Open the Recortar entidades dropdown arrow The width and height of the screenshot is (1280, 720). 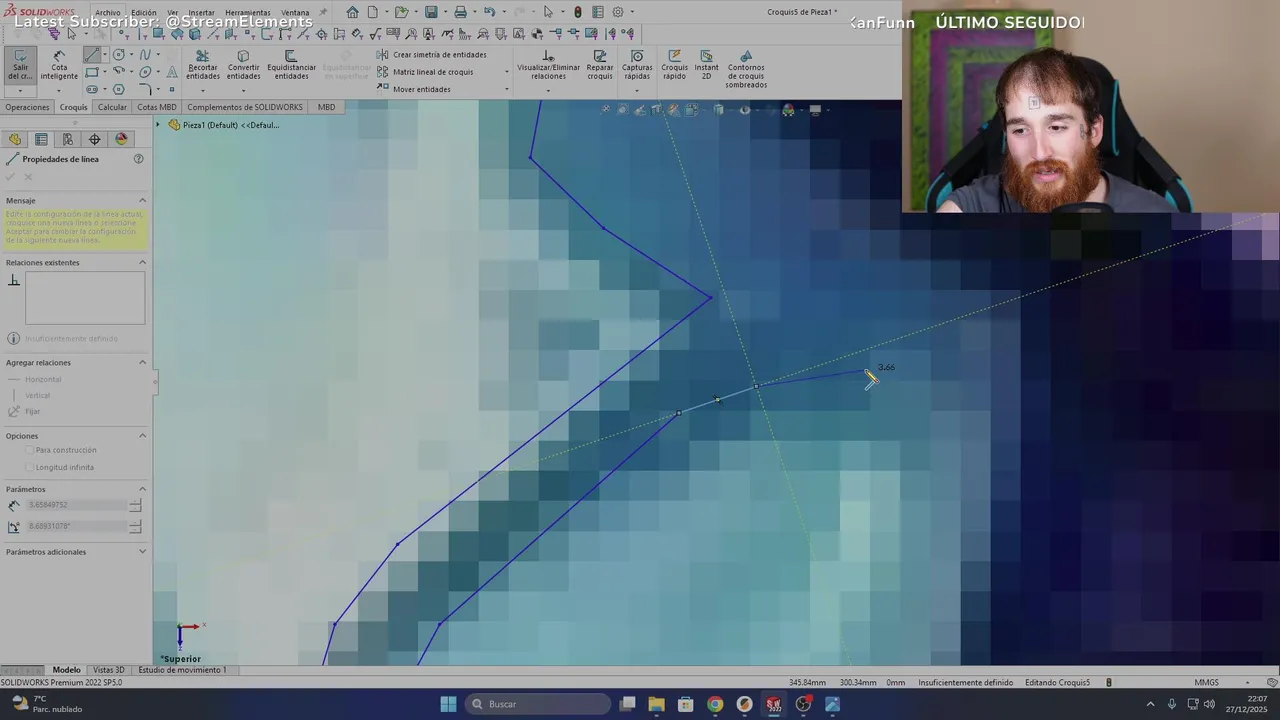pyautogui.click(x=202, y=90)
